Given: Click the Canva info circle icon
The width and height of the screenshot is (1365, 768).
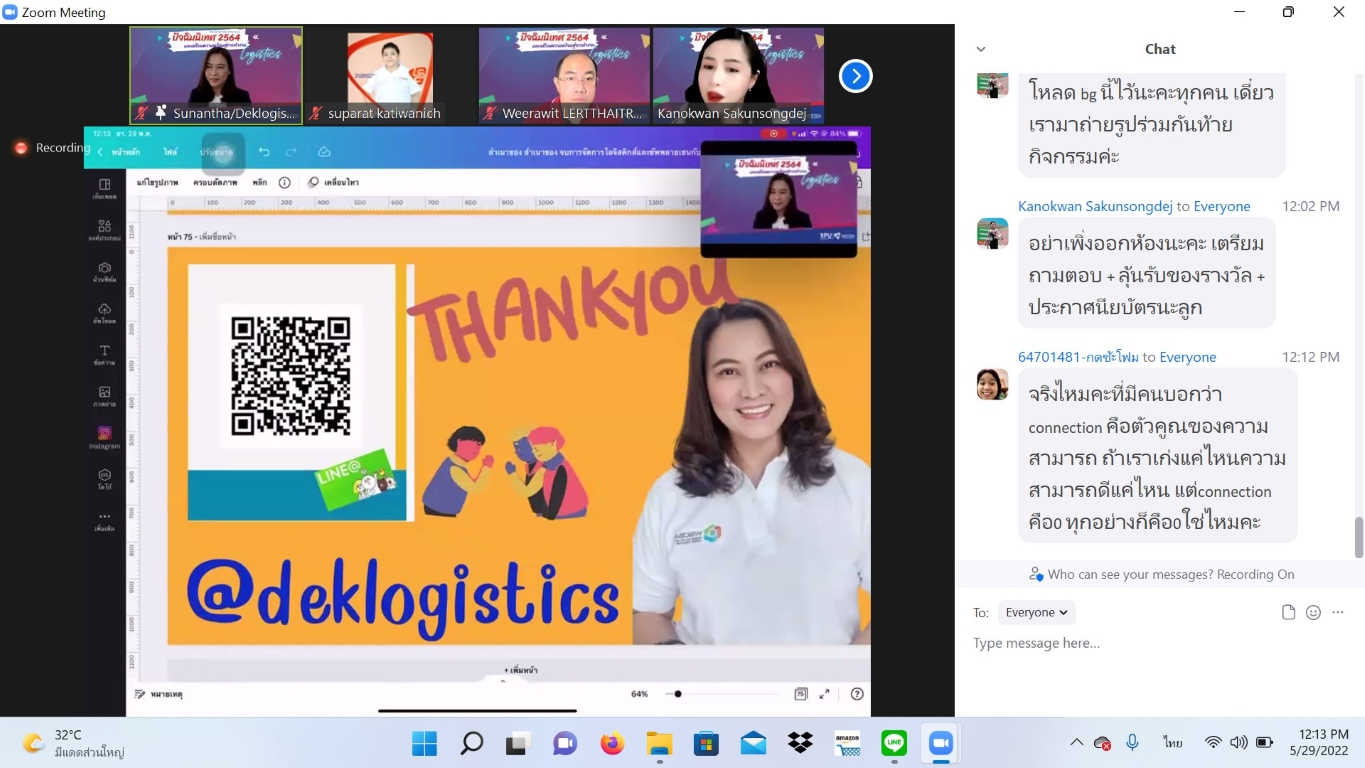Looking at the screenshot, I should [285, 183].
